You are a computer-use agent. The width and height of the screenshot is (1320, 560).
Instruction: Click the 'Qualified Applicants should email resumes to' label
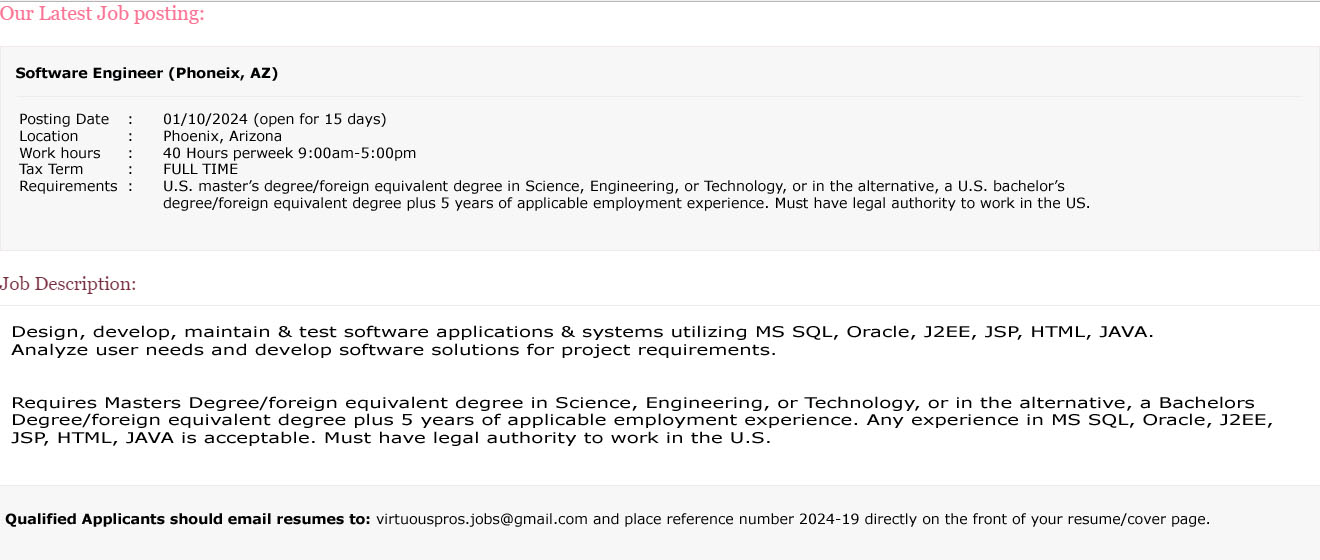[x=188, y=519]
